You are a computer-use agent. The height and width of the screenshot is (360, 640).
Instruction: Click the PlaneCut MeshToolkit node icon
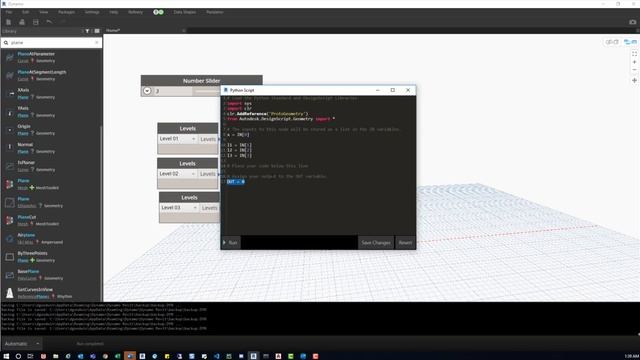tap(9, 220)
